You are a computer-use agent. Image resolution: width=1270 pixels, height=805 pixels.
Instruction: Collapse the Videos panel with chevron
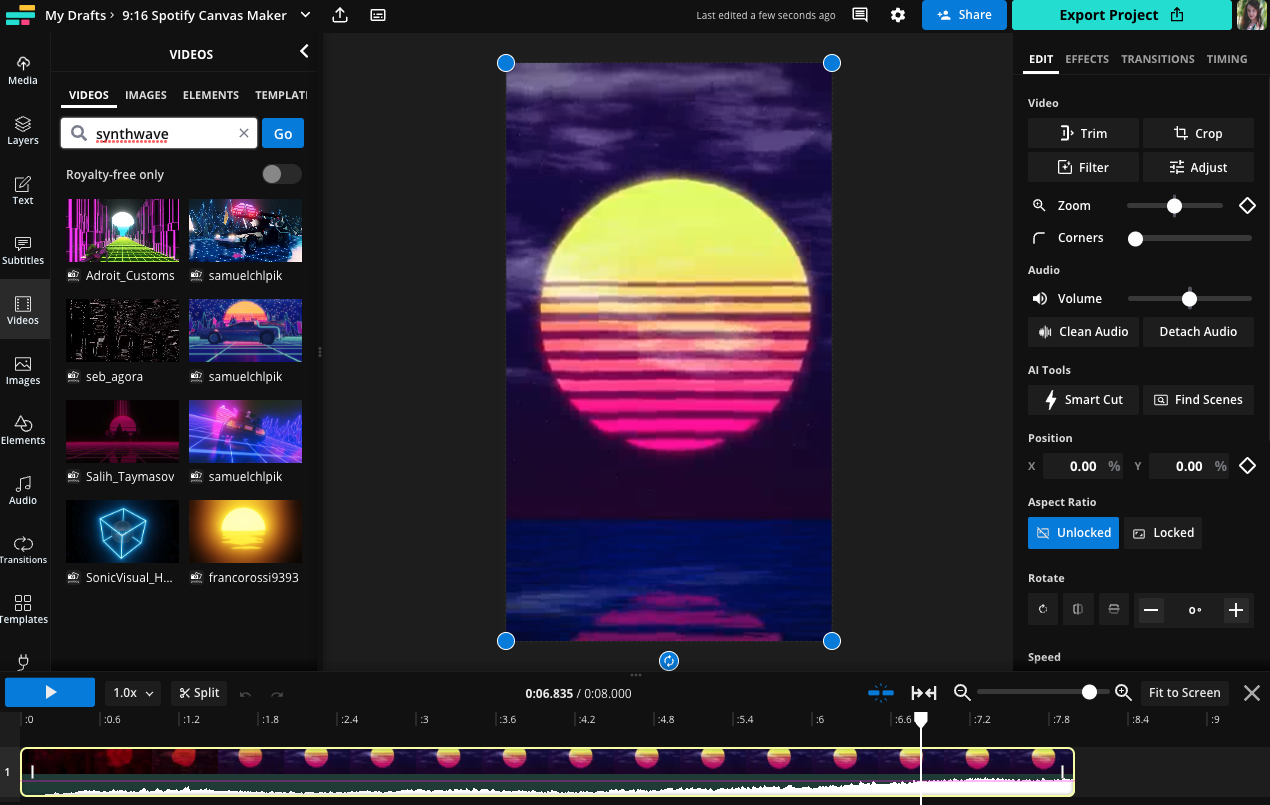[x=304, y=52]
